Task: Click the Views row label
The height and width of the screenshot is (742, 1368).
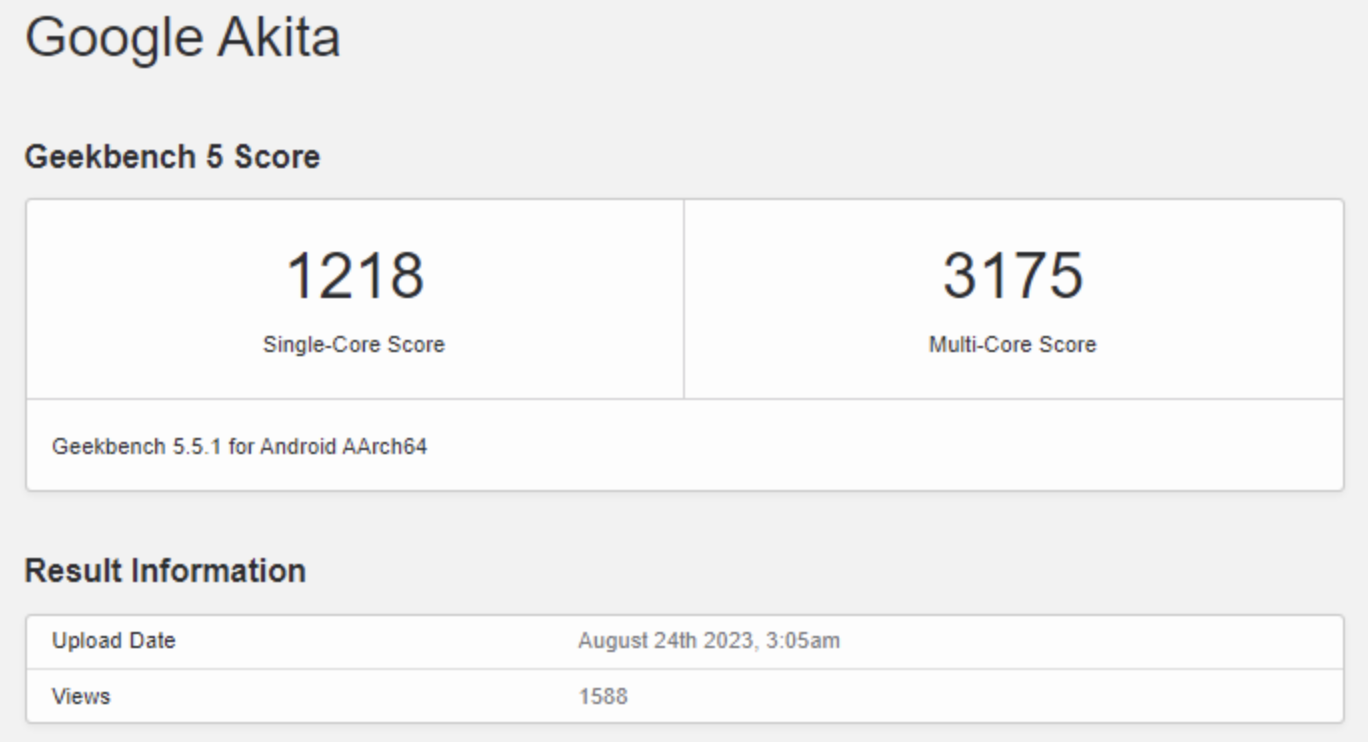Action: point(81,696)
